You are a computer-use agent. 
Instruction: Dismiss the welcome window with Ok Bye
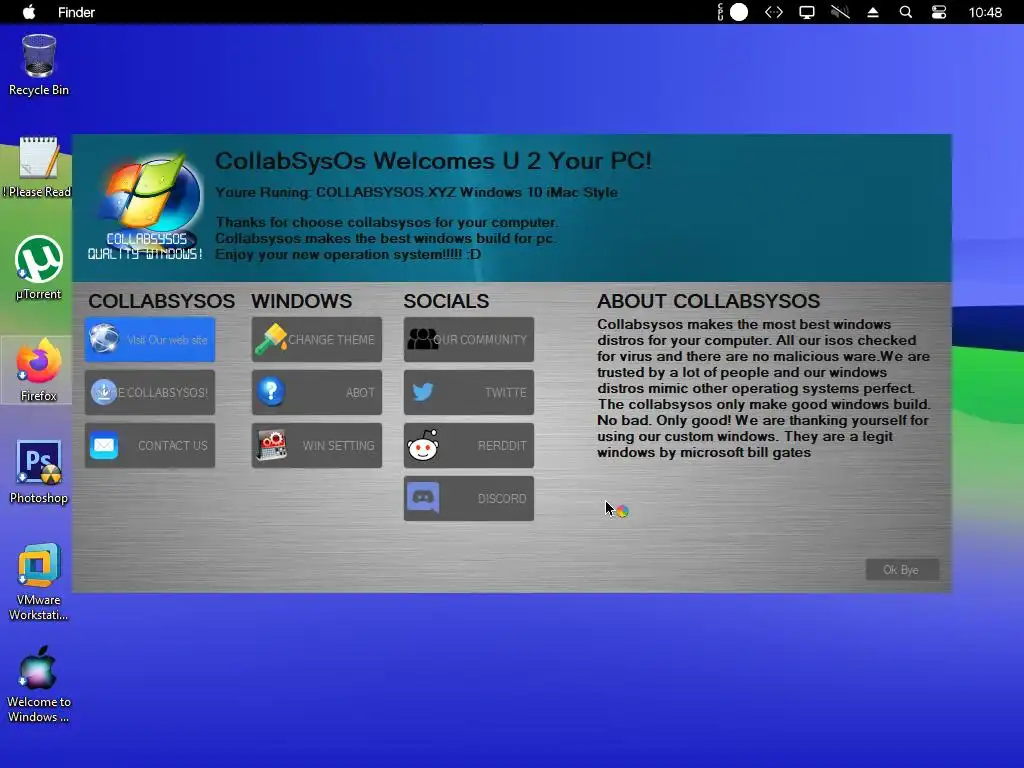[x=902, y=569]
